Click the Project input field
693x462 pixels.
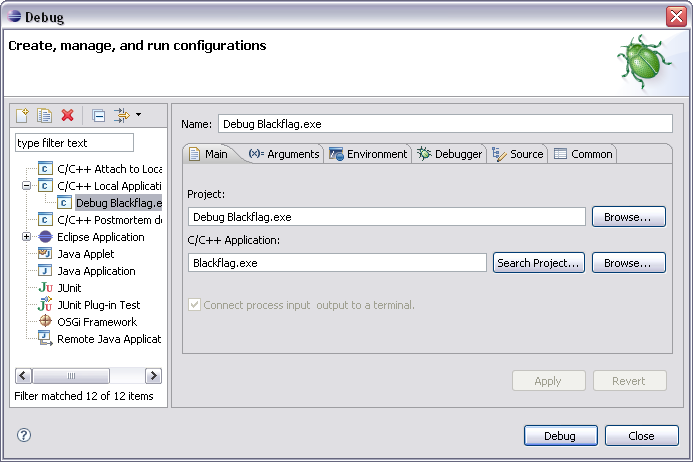[x=387, y=217]
